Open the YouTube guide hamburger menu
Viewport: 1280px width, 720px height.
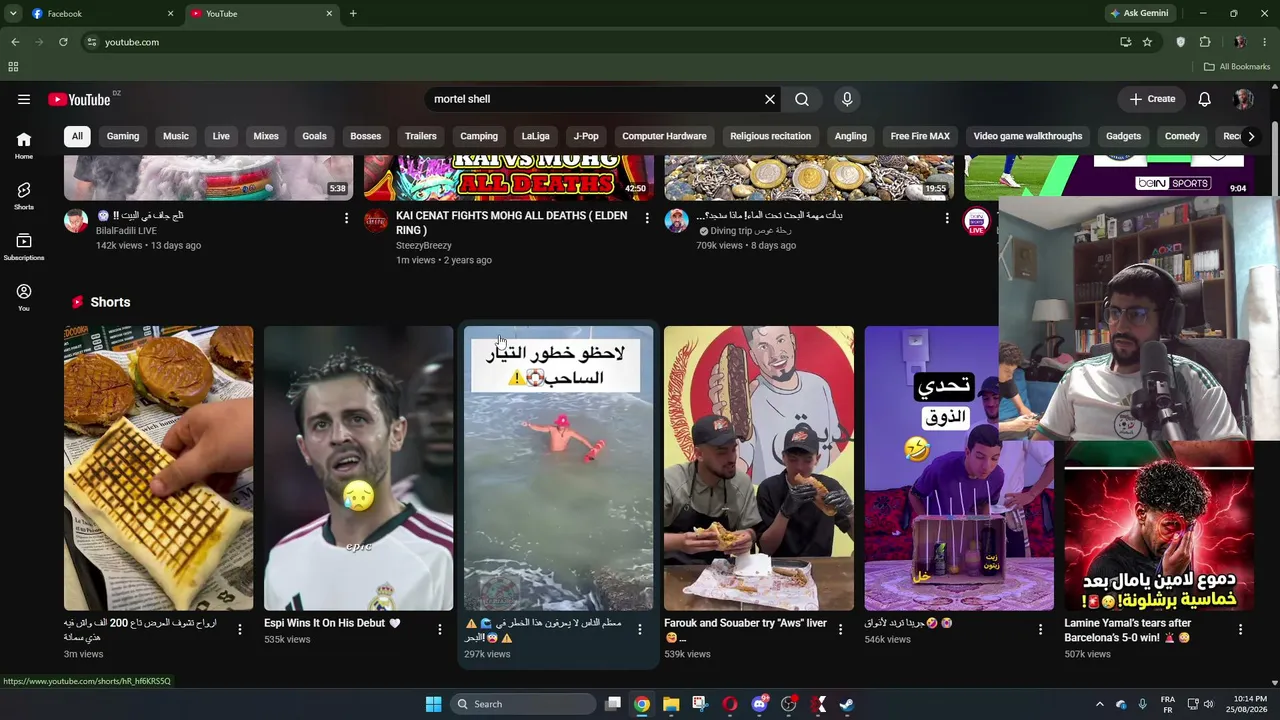[24, 99]
